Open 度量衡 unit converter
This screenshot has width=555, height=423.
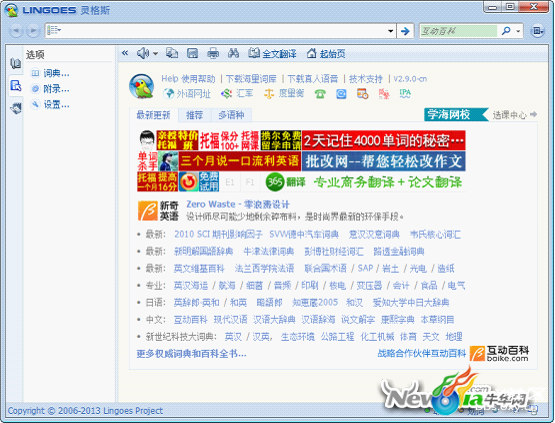tap(284, 93)
